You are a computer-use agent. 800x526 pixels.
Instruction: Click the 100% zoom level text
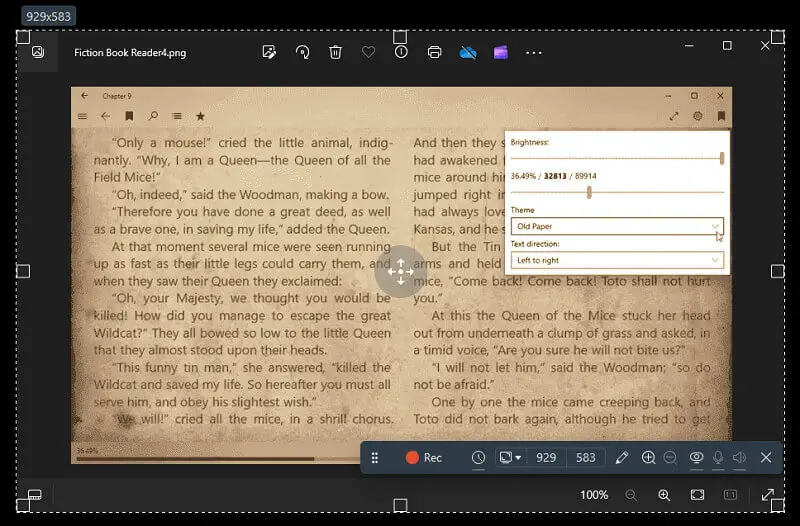[594, 495]
